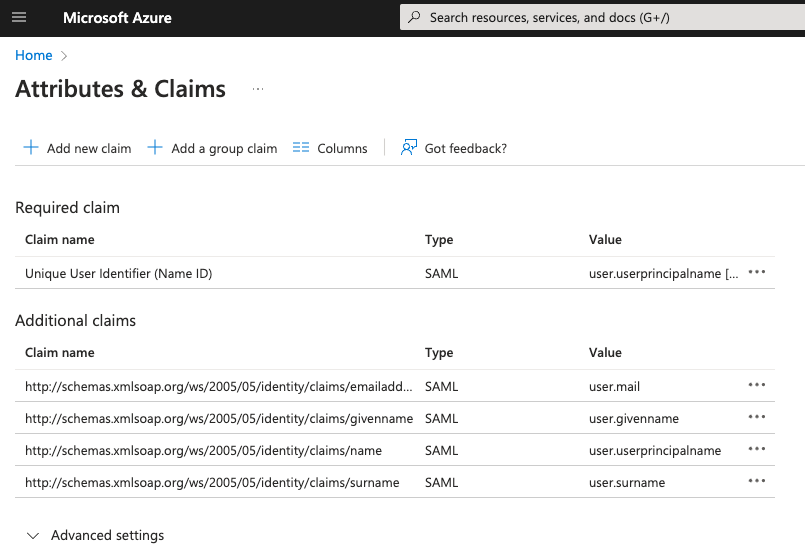805x557 pixels.
Task: Open the givenname claim row
Action: point(218,418)
